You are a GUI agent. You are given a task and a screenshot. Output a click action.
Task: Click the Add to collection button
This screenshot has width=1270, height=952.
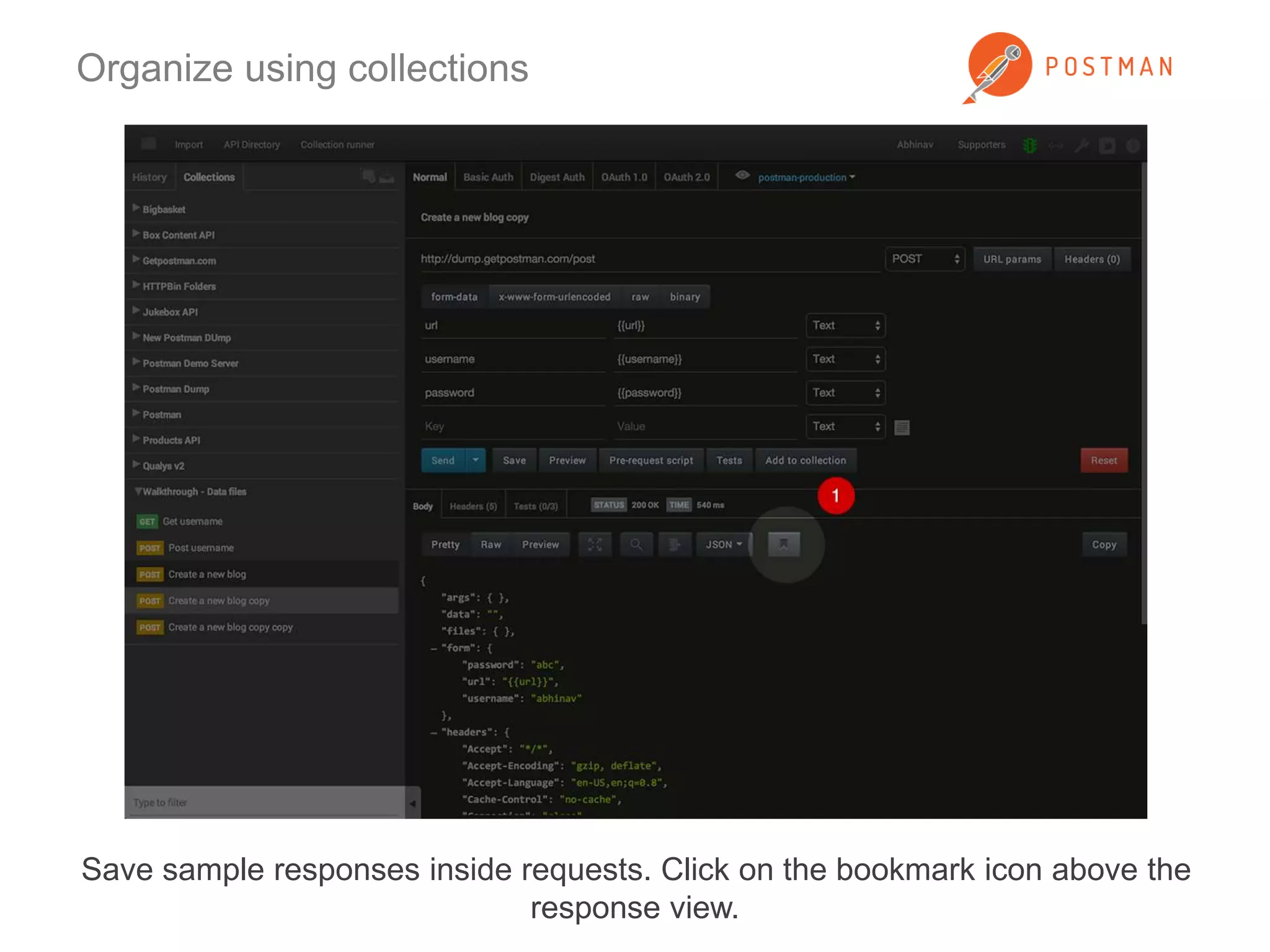tap(806, 461)
